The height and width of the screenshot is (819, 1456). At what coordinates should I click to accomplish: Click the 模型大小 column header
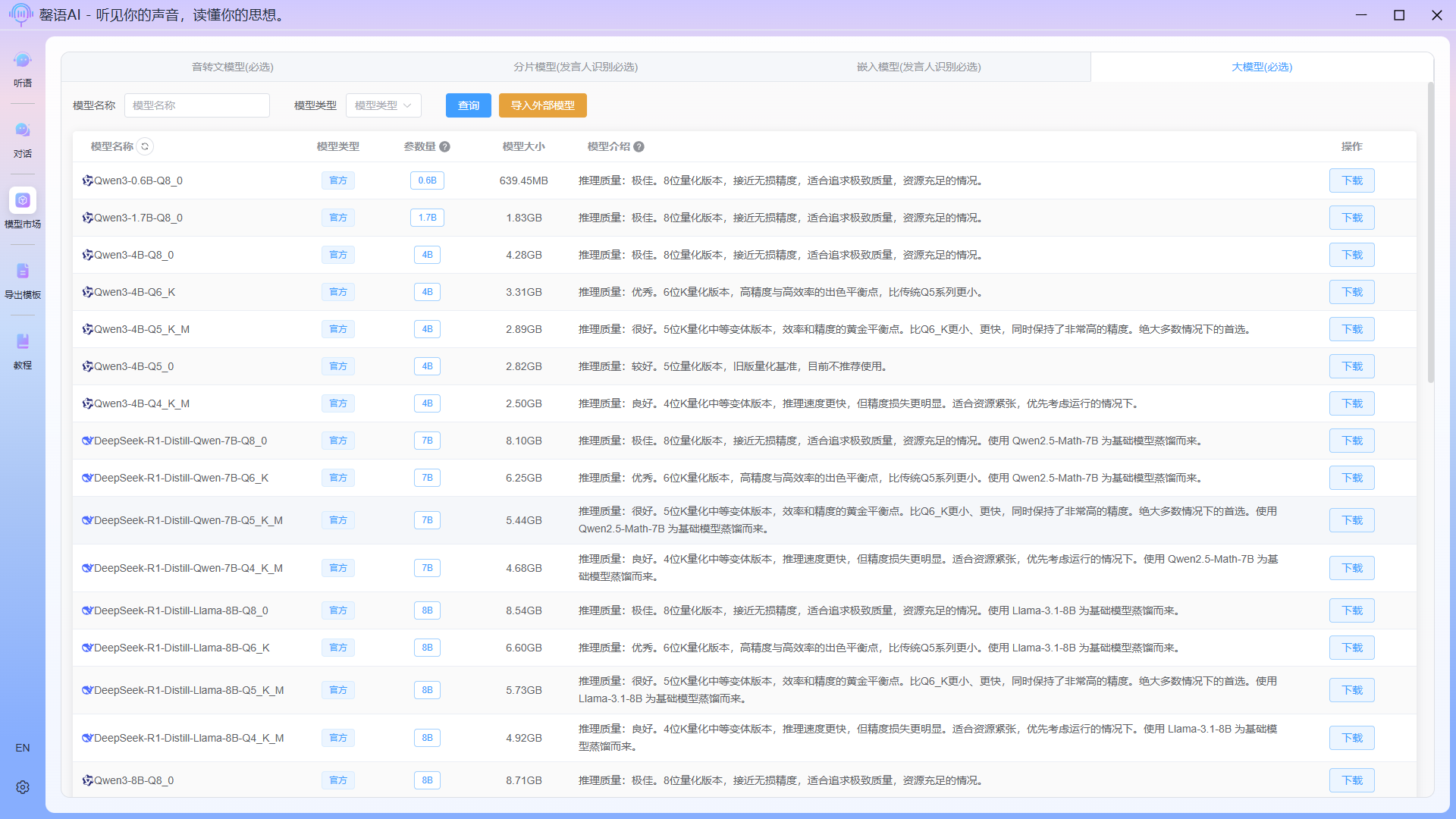(x=523, y=146)
